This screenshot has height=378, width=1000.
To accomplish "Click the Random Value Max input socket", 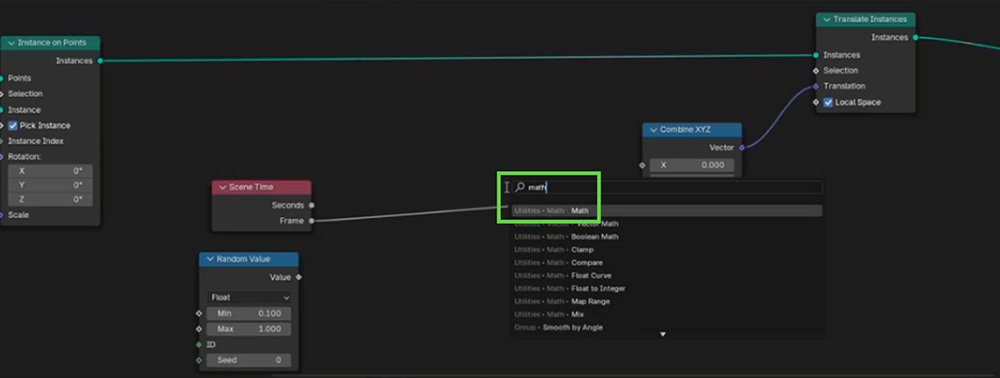I will click(199, 329).
